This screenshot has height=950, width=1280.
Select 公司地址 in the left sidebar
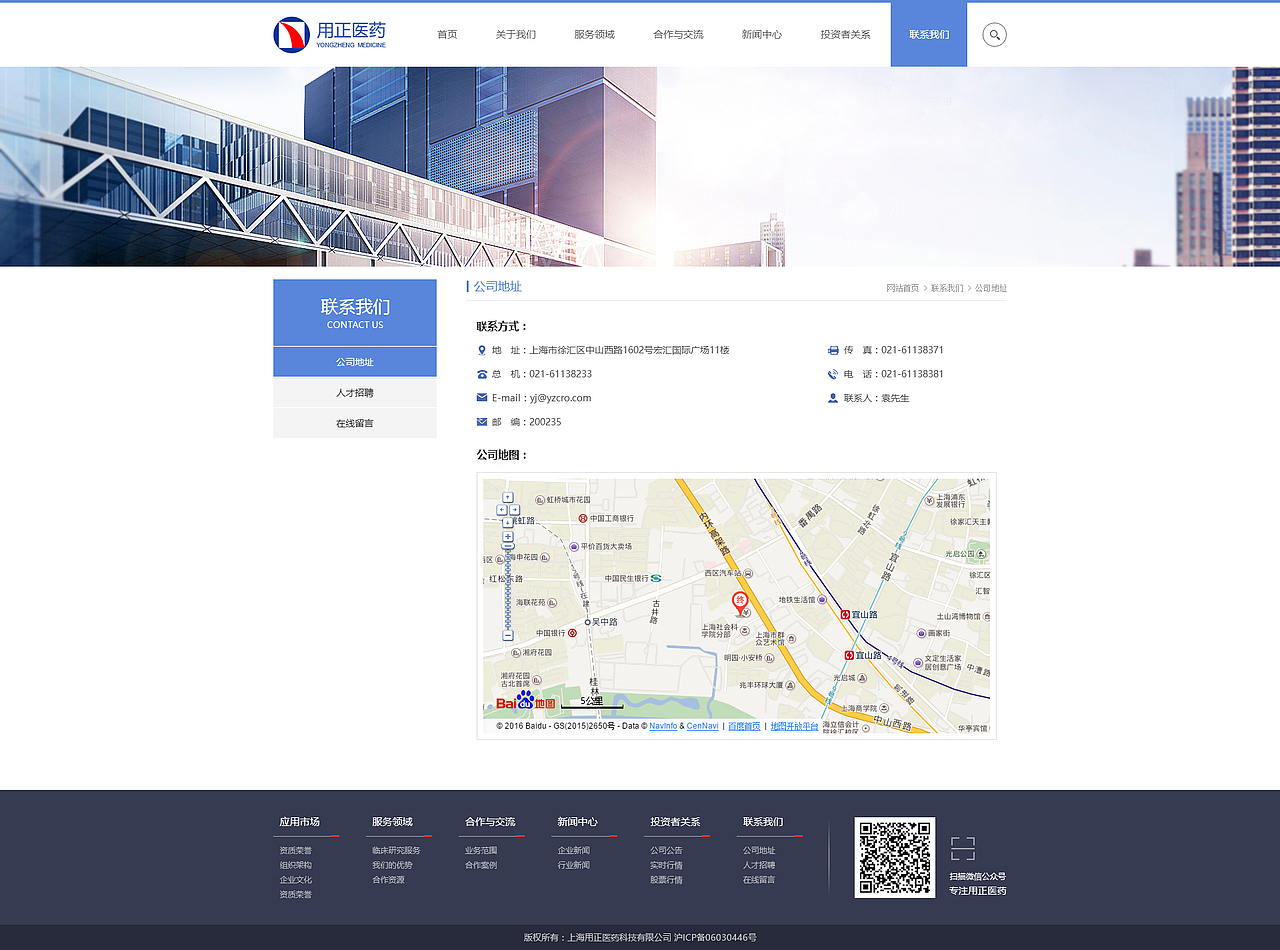click(355, 362)
